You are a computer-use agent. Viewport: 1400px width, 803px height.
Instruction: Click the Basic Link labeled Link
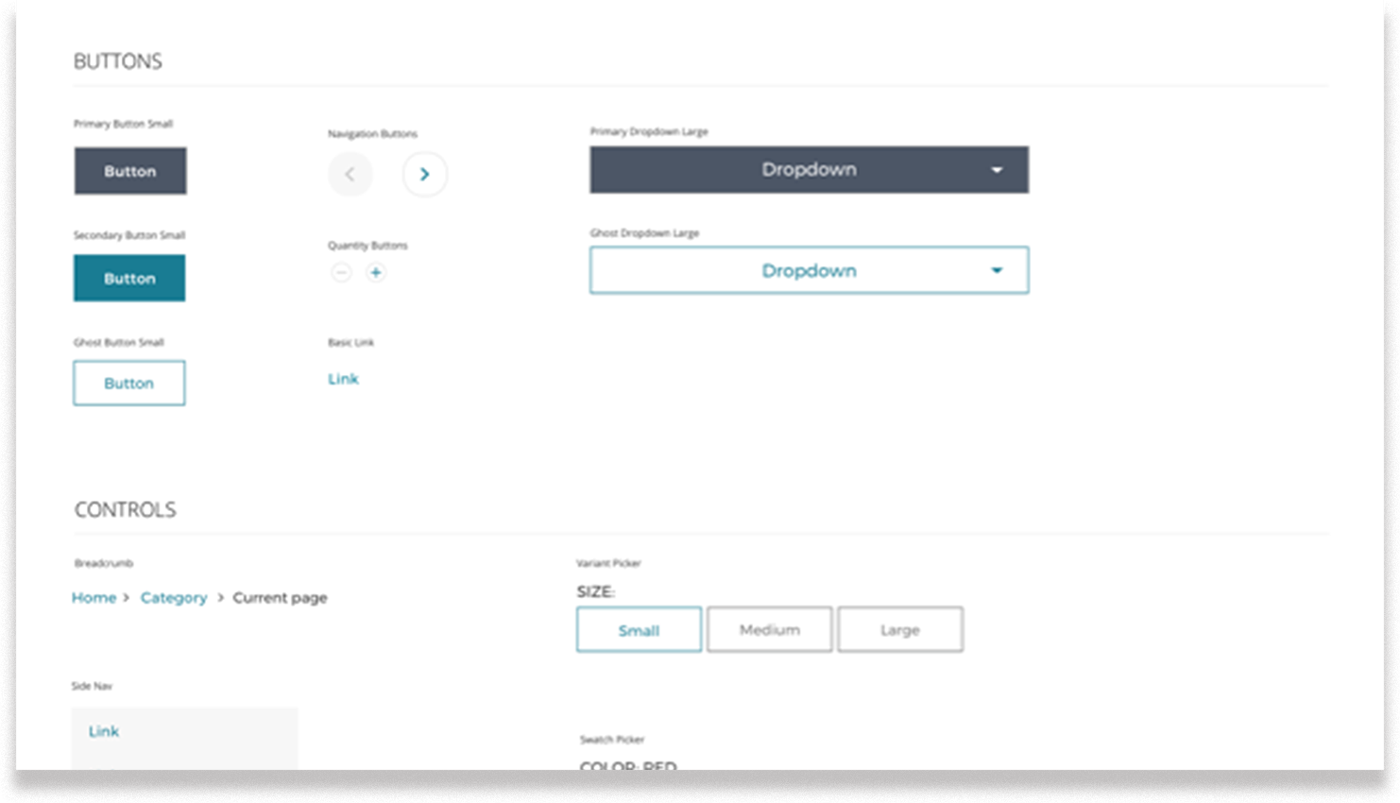343,378
